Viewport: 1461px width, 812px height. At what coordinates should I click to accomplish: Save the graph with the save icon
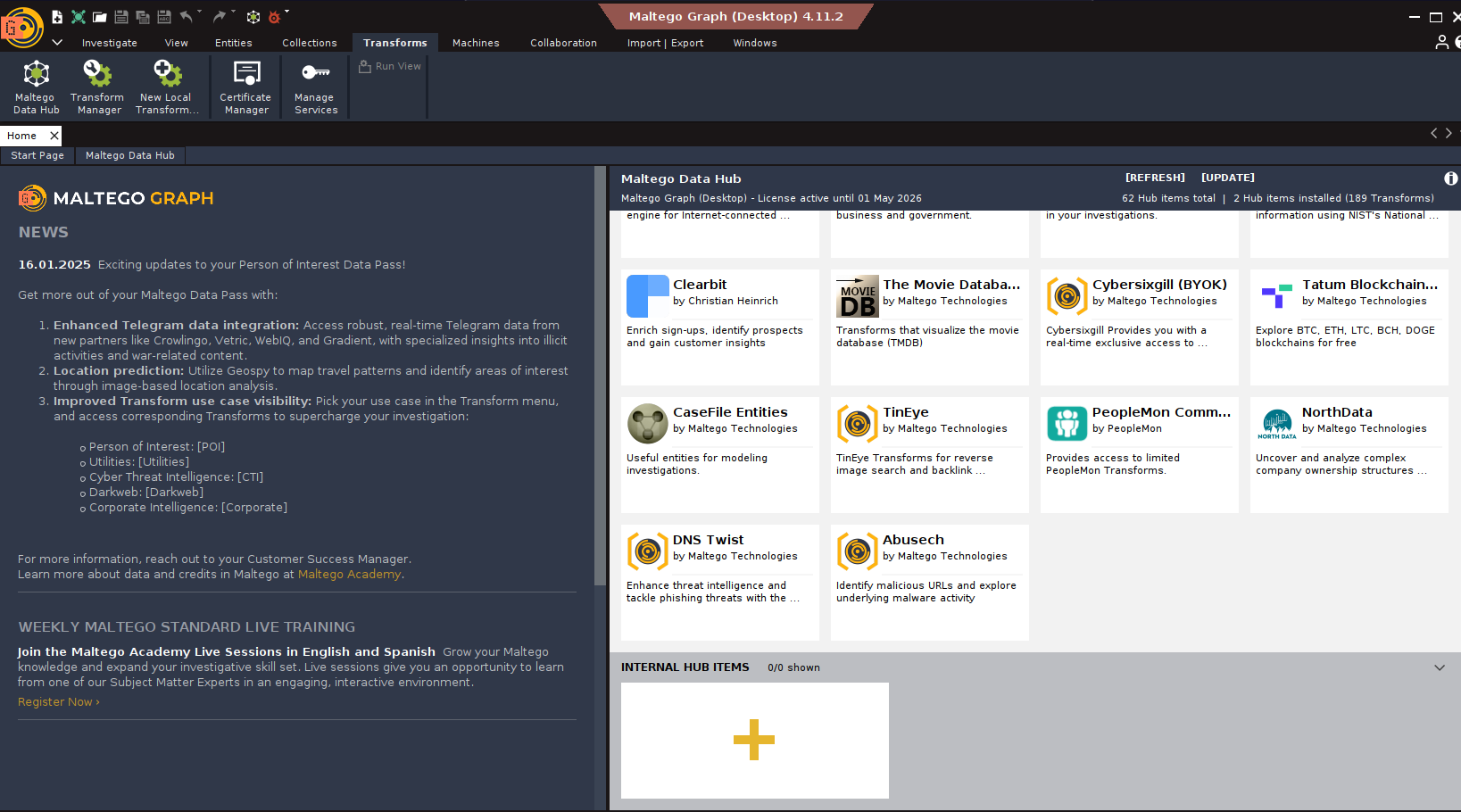click(x=120, y=15)
